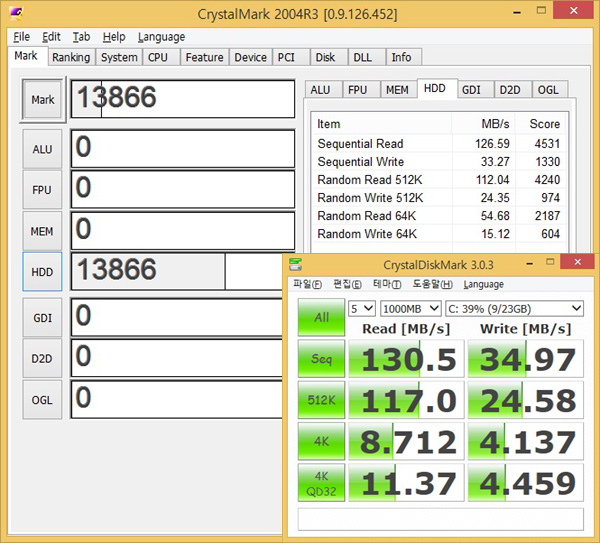Start the 512K test button
600x543 pixels.
pos(321,400)
